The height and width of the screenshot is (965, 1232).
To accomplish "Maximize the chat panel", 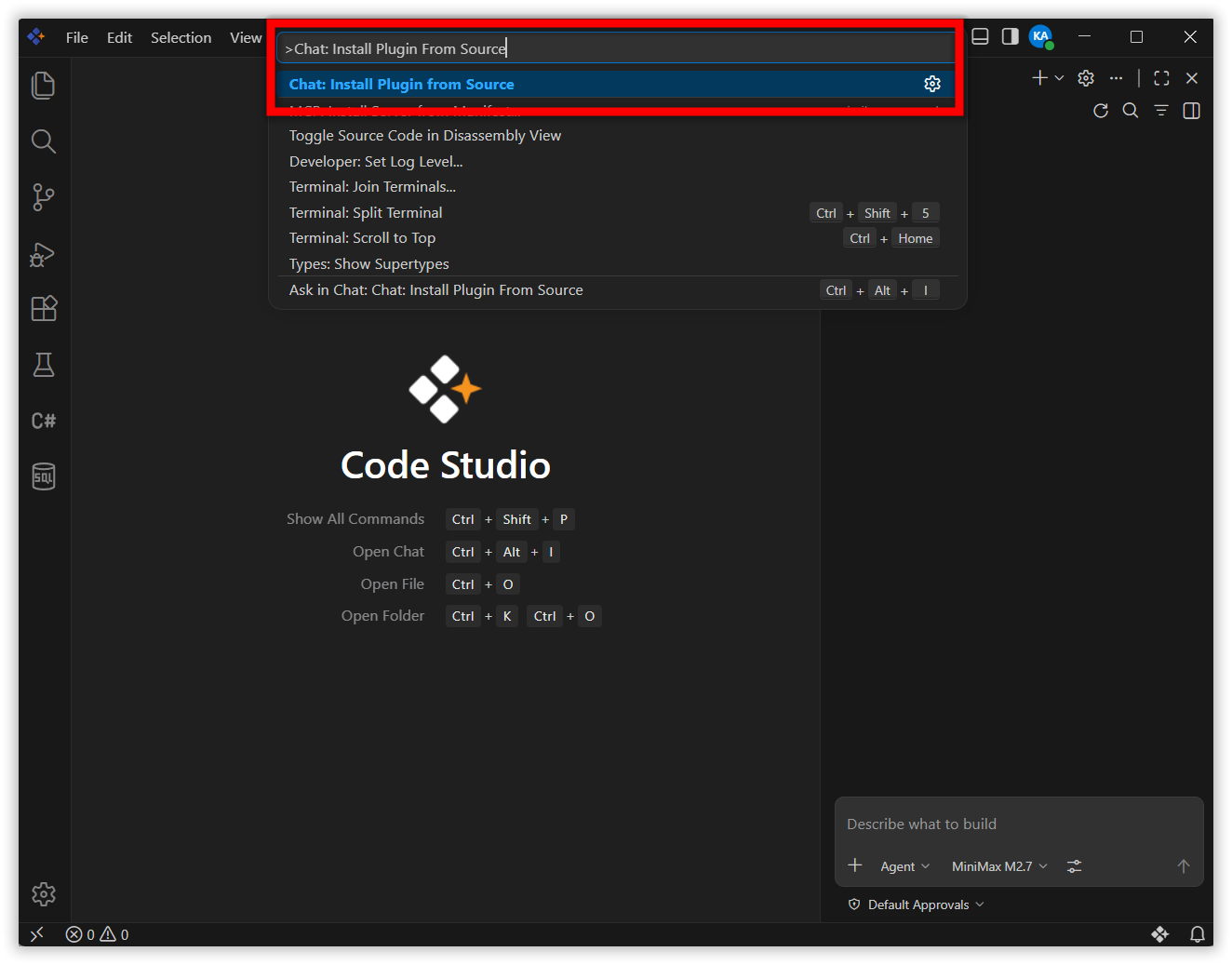I will [1161, 78].
